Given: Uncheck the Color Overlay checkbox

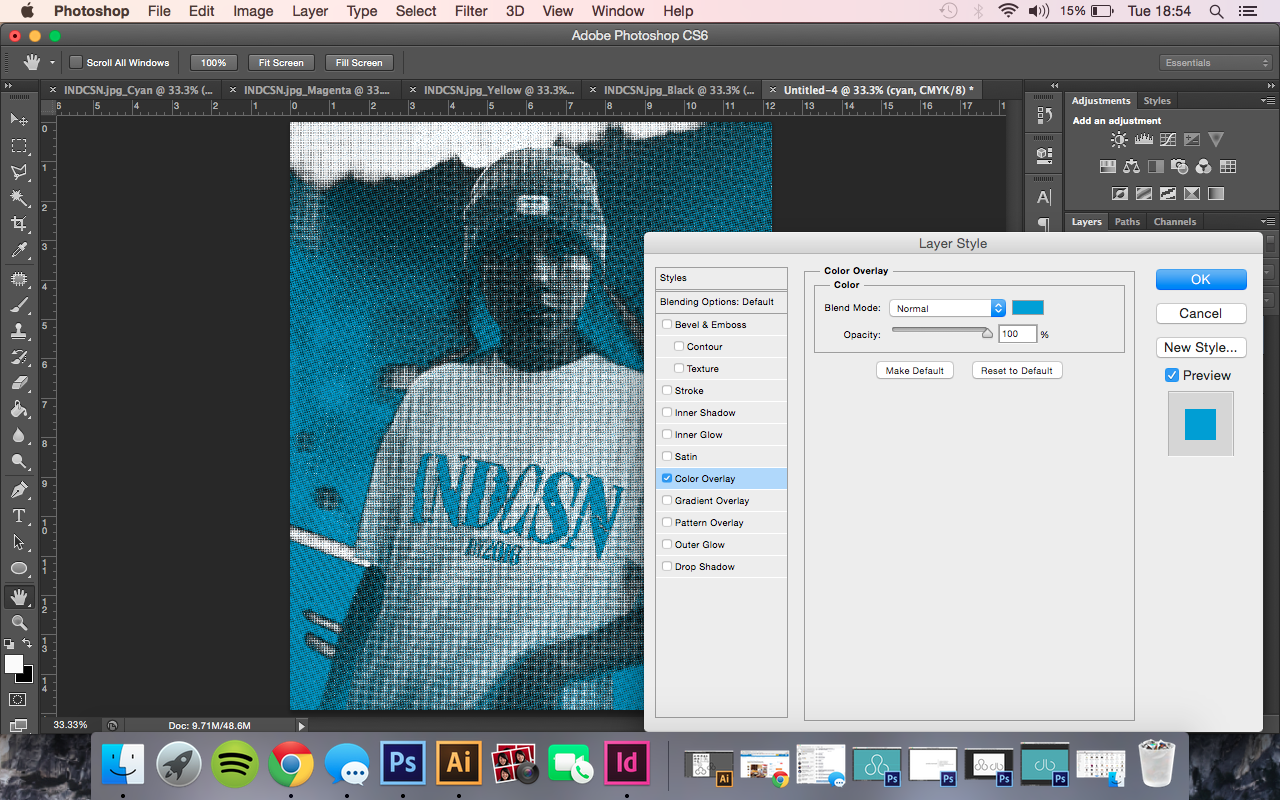Looking at the screenshot, I should 667,478.
